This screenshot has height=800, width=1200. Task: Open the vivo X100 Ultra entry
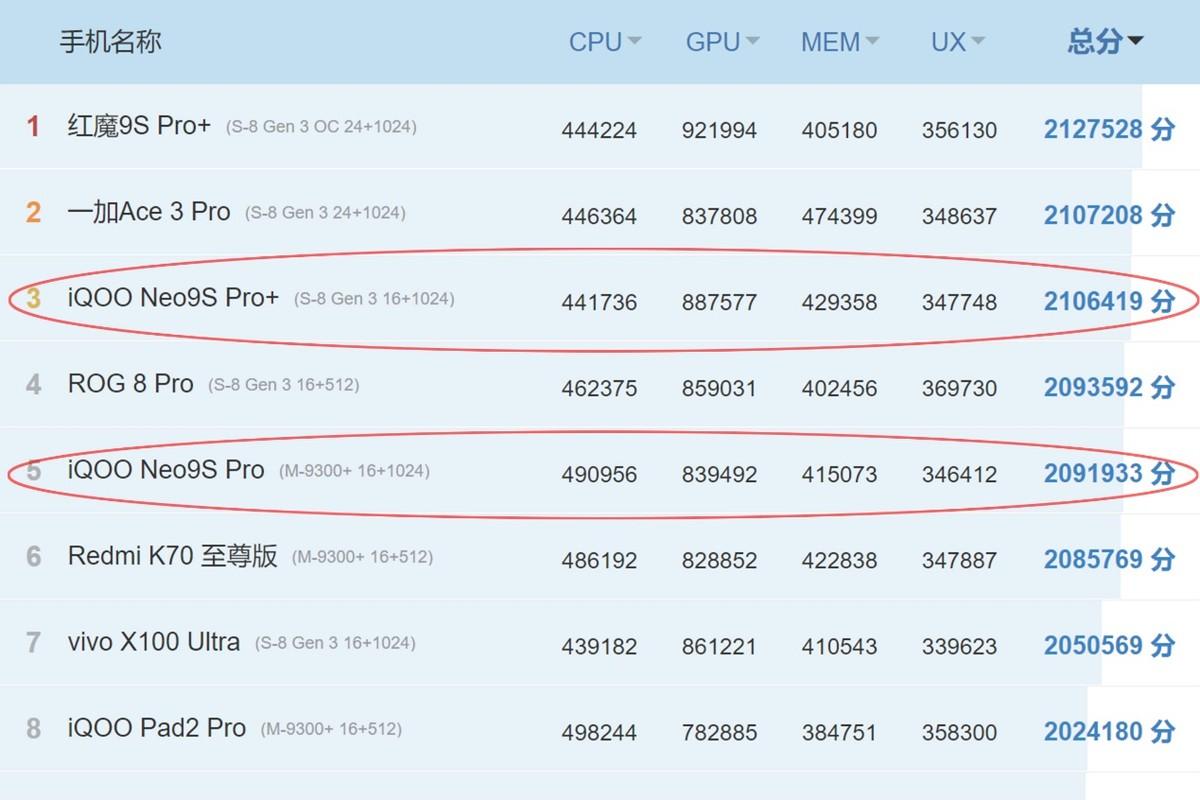click(x=153, y=642)
